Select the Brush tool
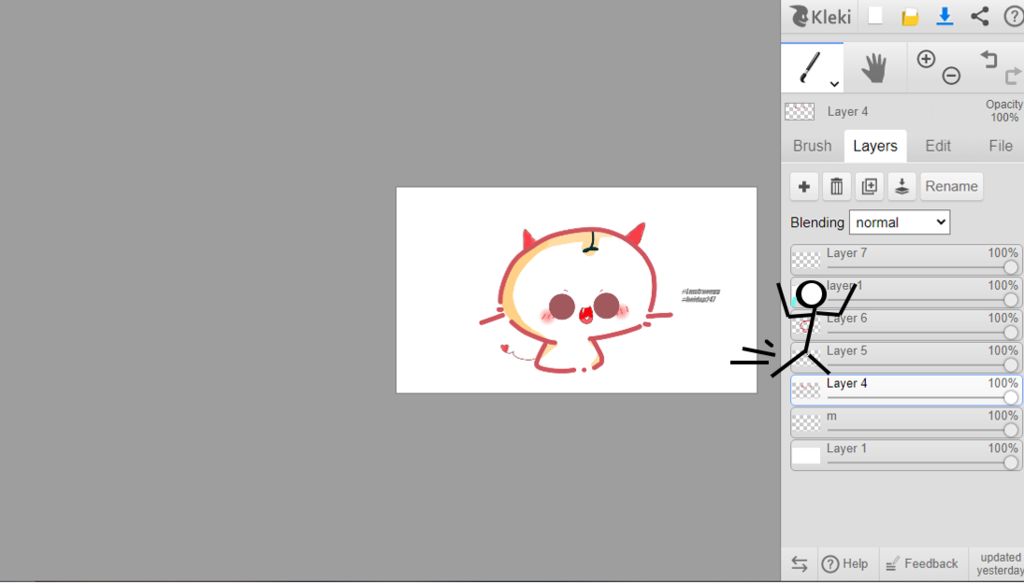 point(812,68)
